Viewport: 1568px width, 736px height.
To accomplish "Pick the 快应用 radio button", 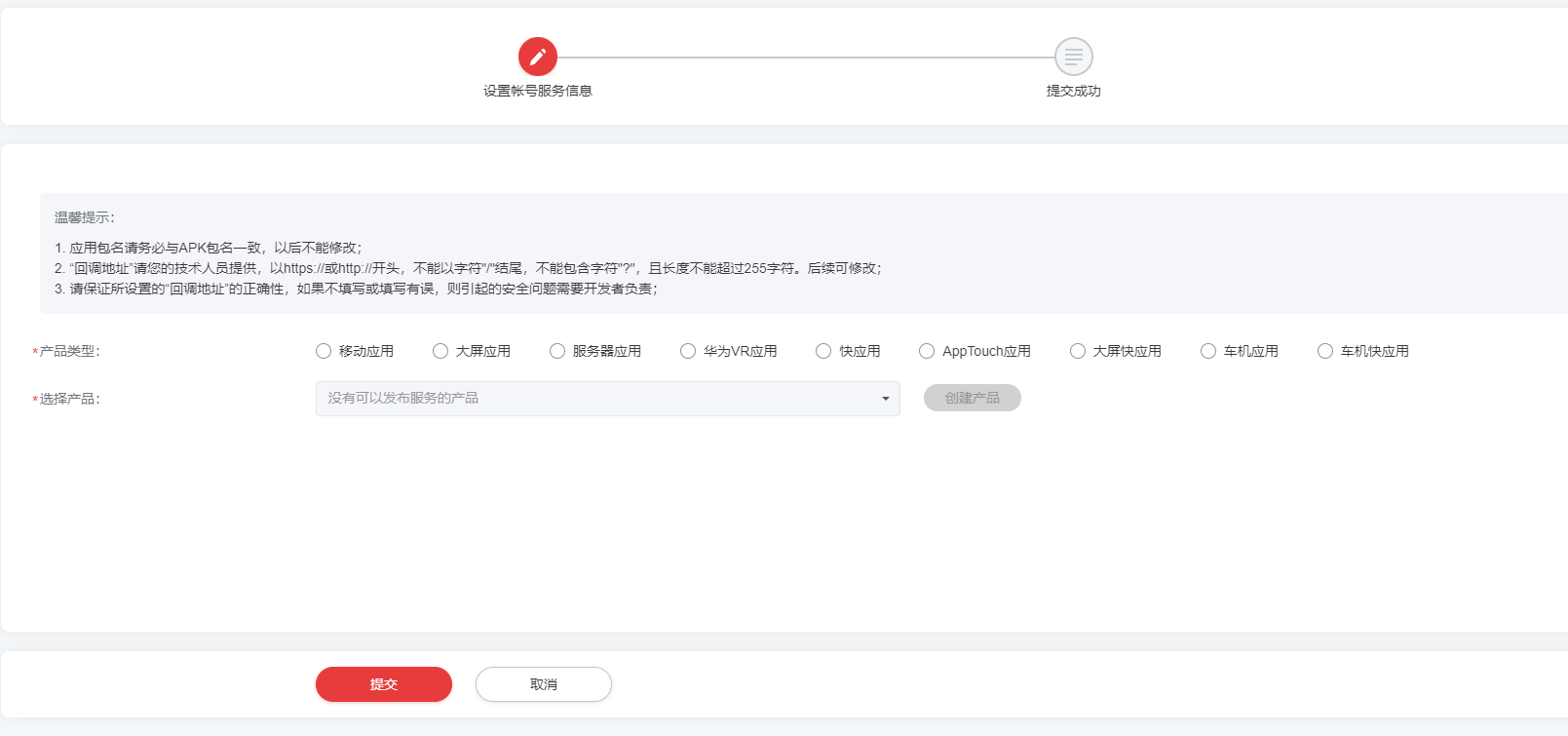I will click(823, 351).
